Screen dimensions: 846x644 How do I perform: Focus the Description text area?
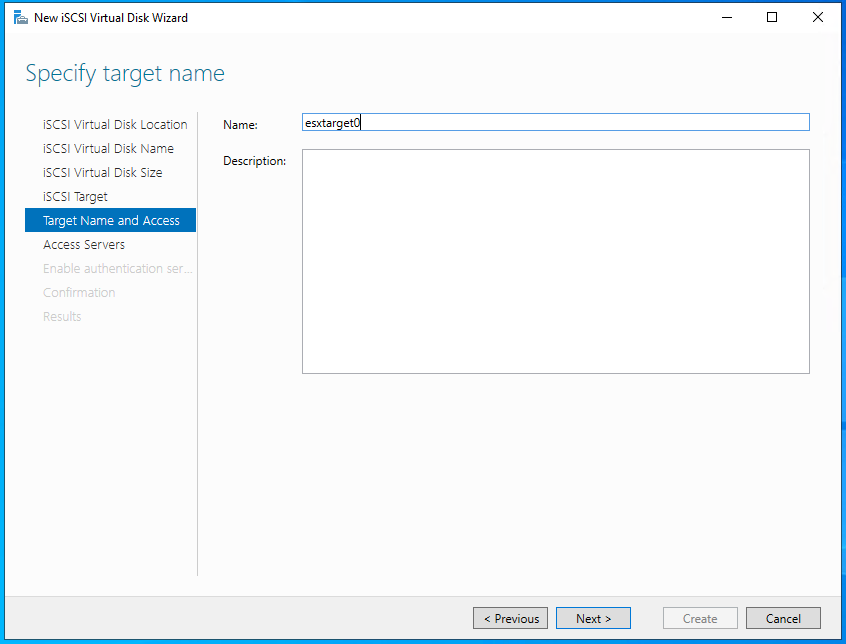point(555,261)
